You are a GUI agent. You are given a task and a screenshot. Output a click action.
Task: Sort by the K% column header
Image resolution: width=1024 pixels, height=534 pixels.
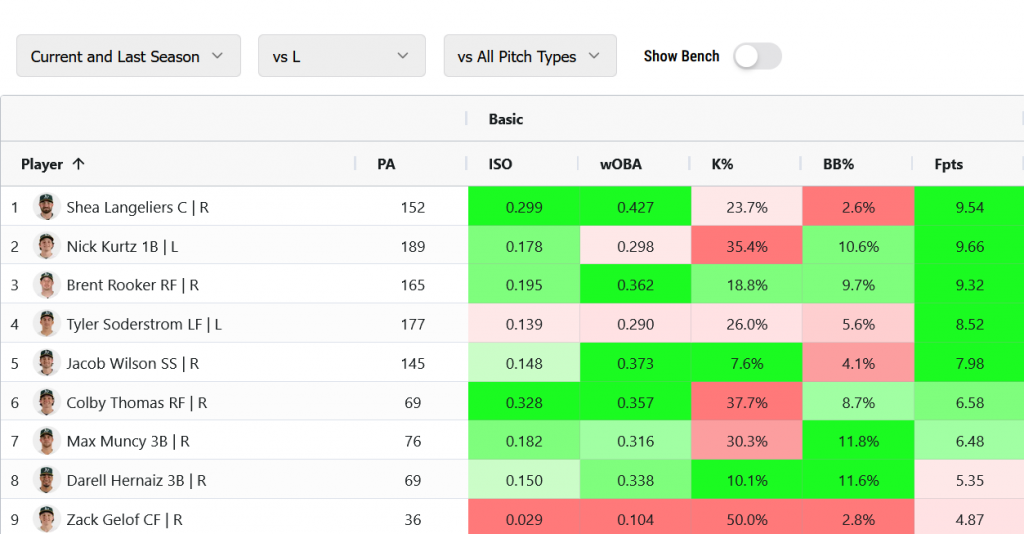coord(722,164)
